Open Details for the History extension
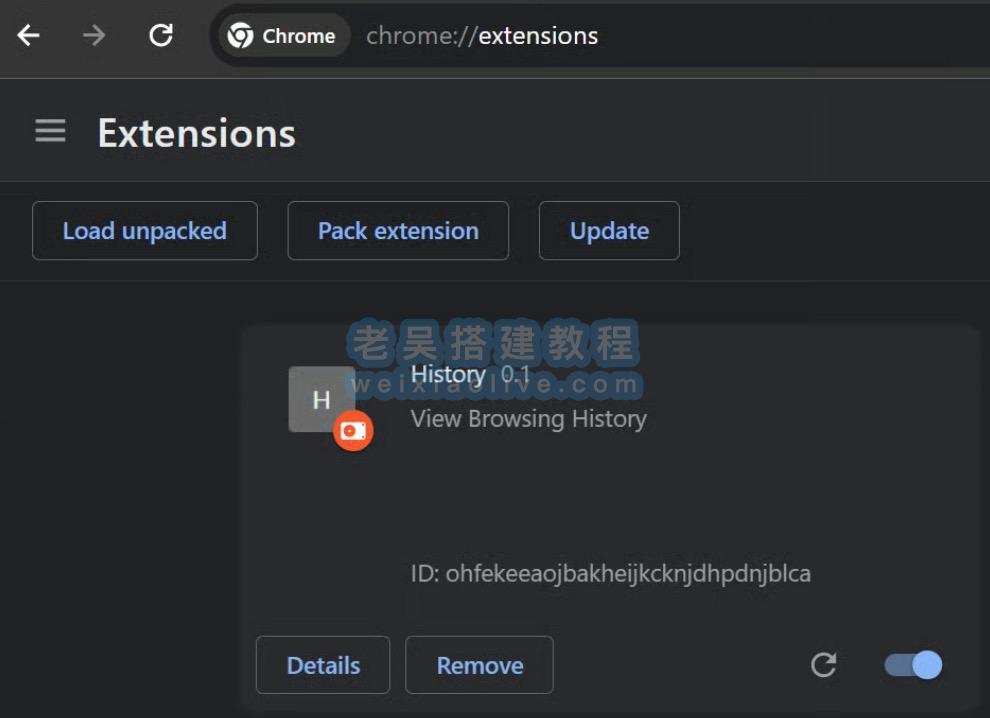 click(323, 665)
